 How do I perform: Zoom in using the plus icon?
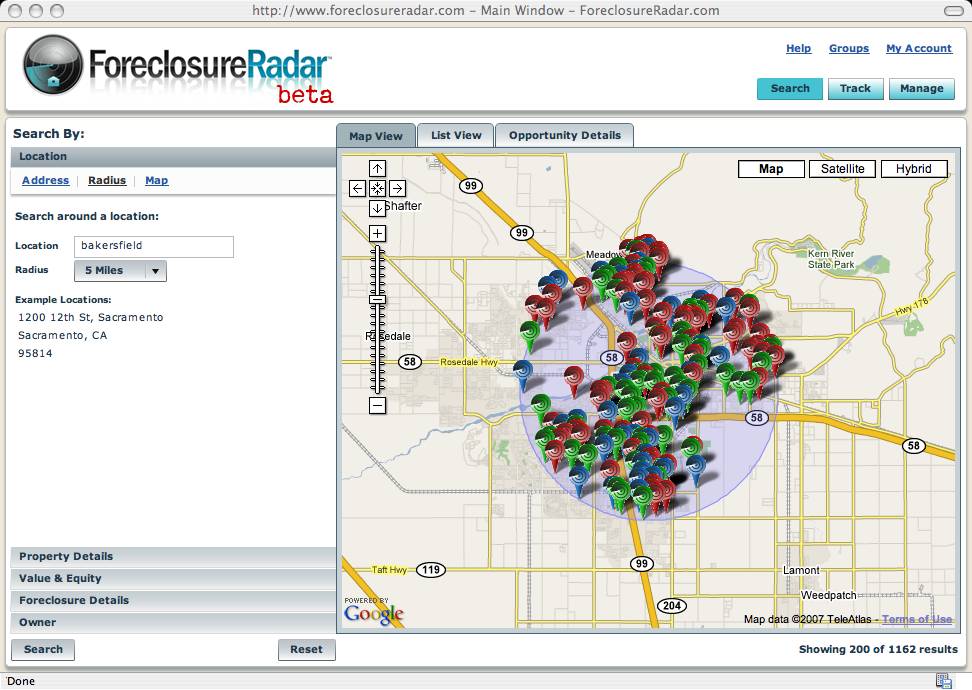coord(377,233)
